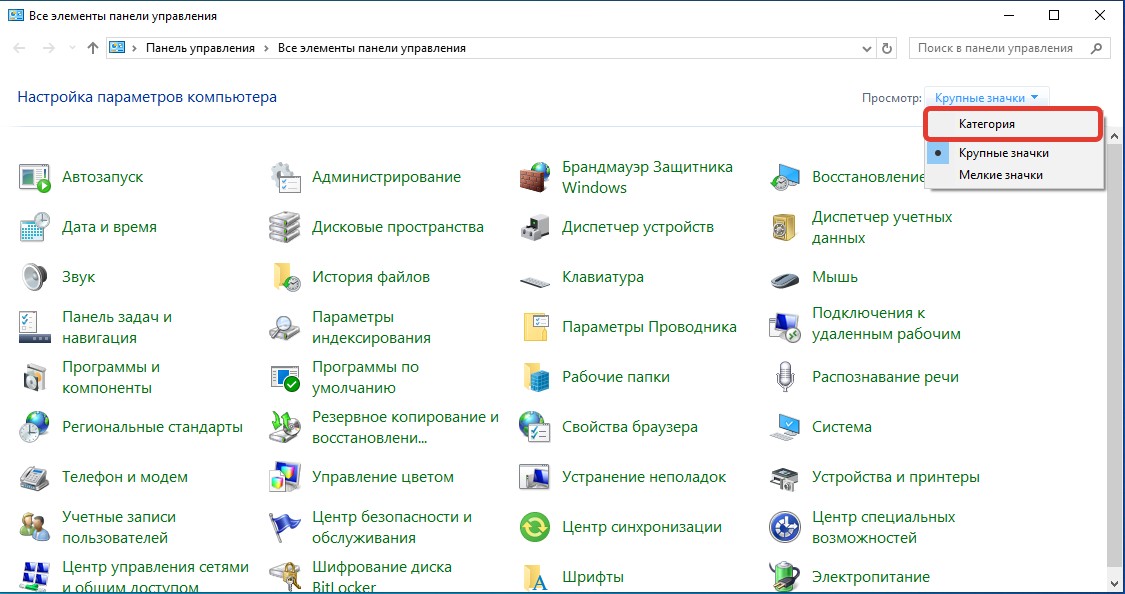Open the Восстановление icon

(x=784, y=177)
